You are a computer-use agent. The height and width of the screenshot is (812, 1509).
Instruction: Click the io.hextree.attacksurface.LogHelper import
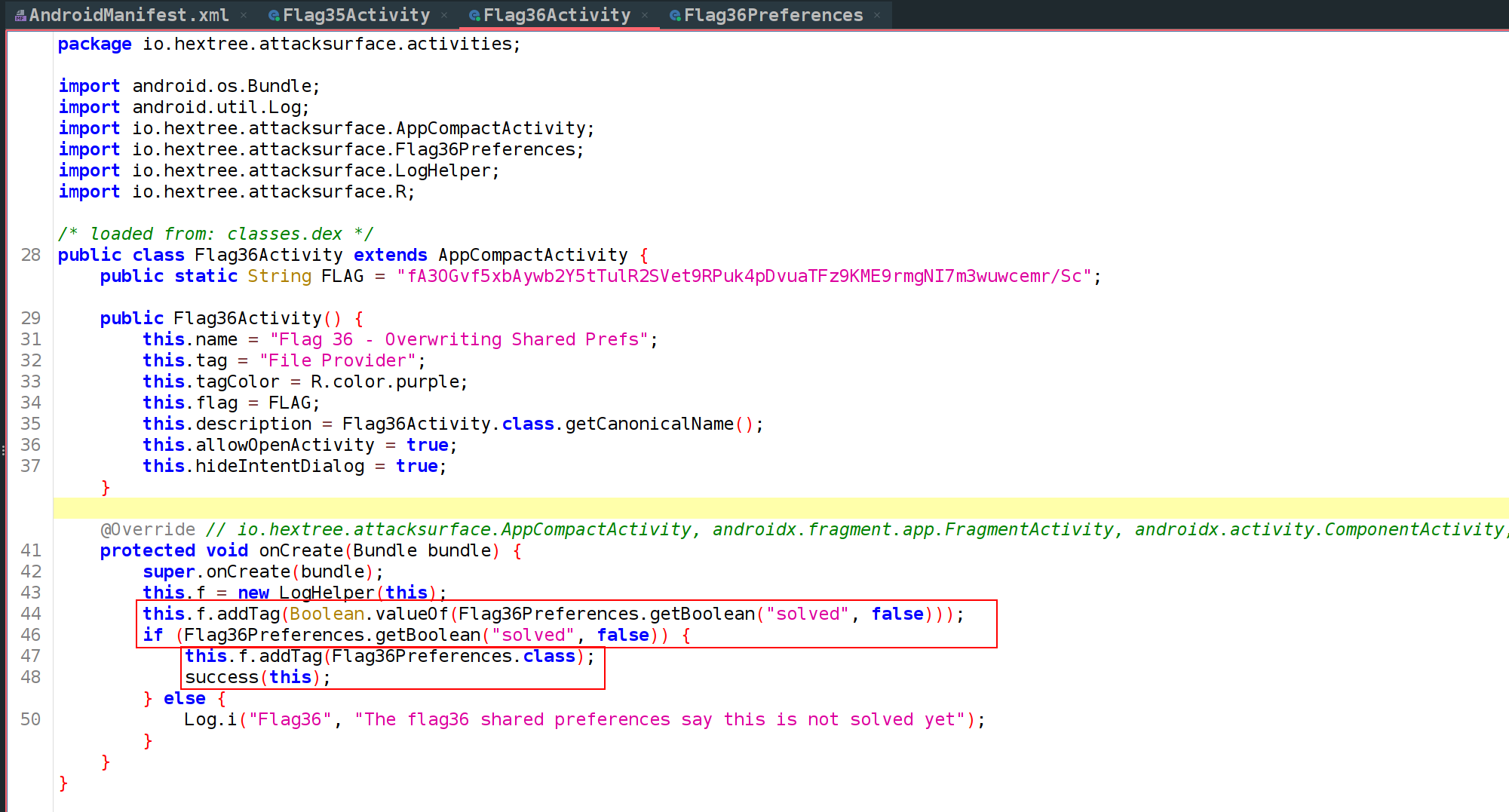pyautogui.click(x=311, y=170)
